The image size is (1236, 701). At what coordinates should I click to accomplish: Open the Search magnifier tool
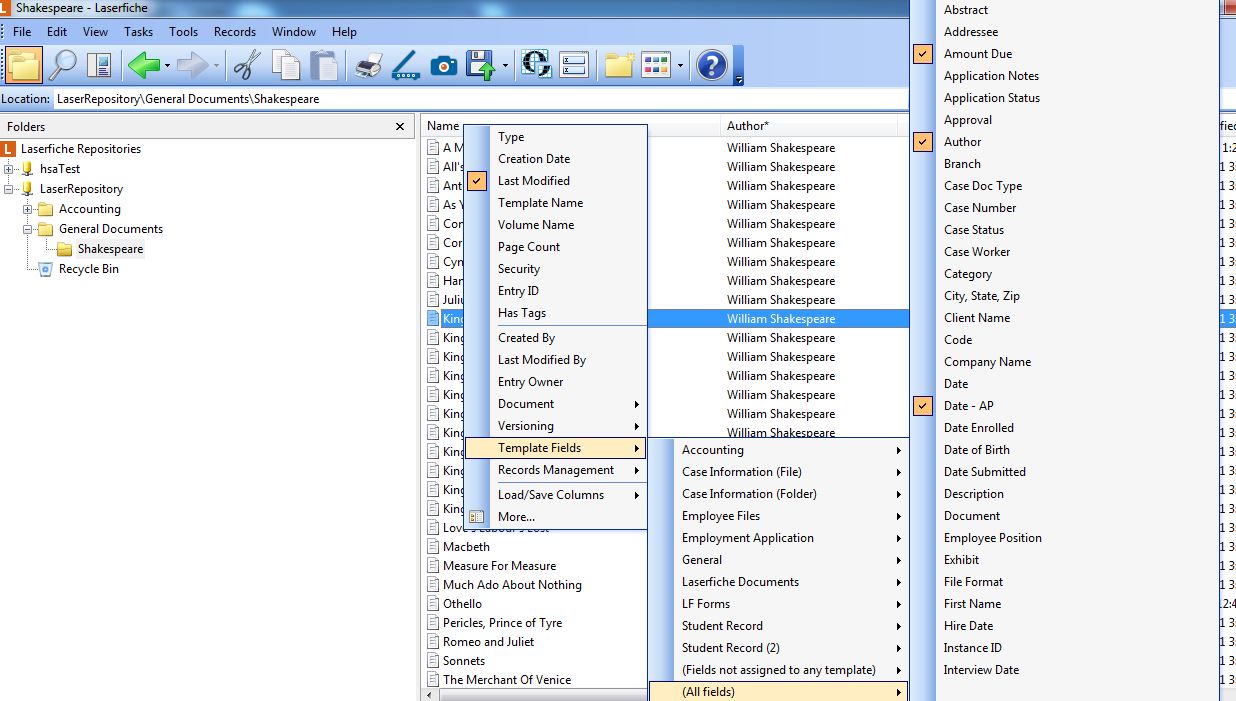pyautogui.click(x=63, y=66)
